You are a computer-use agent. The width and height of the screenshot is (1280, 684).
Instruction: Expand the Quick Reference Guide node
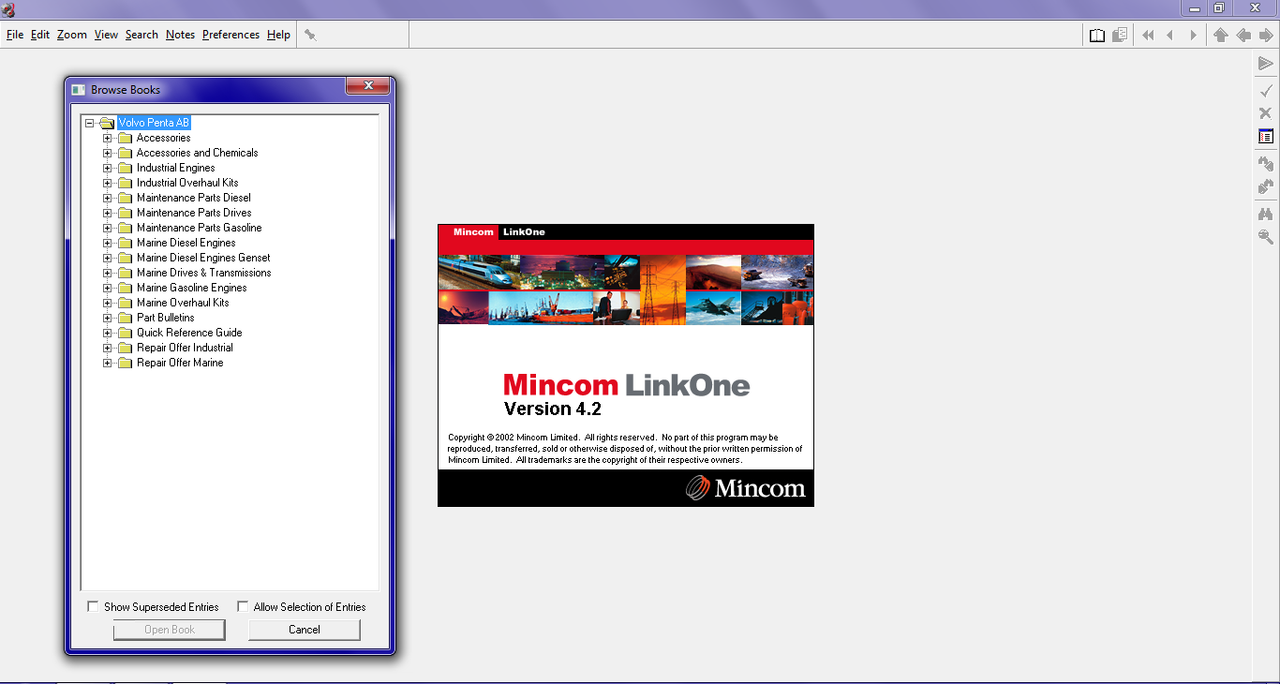click(x=108, y=333)
